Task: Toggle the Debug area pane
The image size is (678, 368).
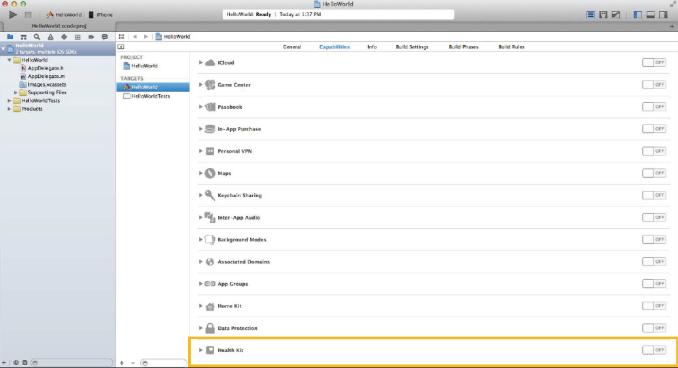Action: coord(651,15)
